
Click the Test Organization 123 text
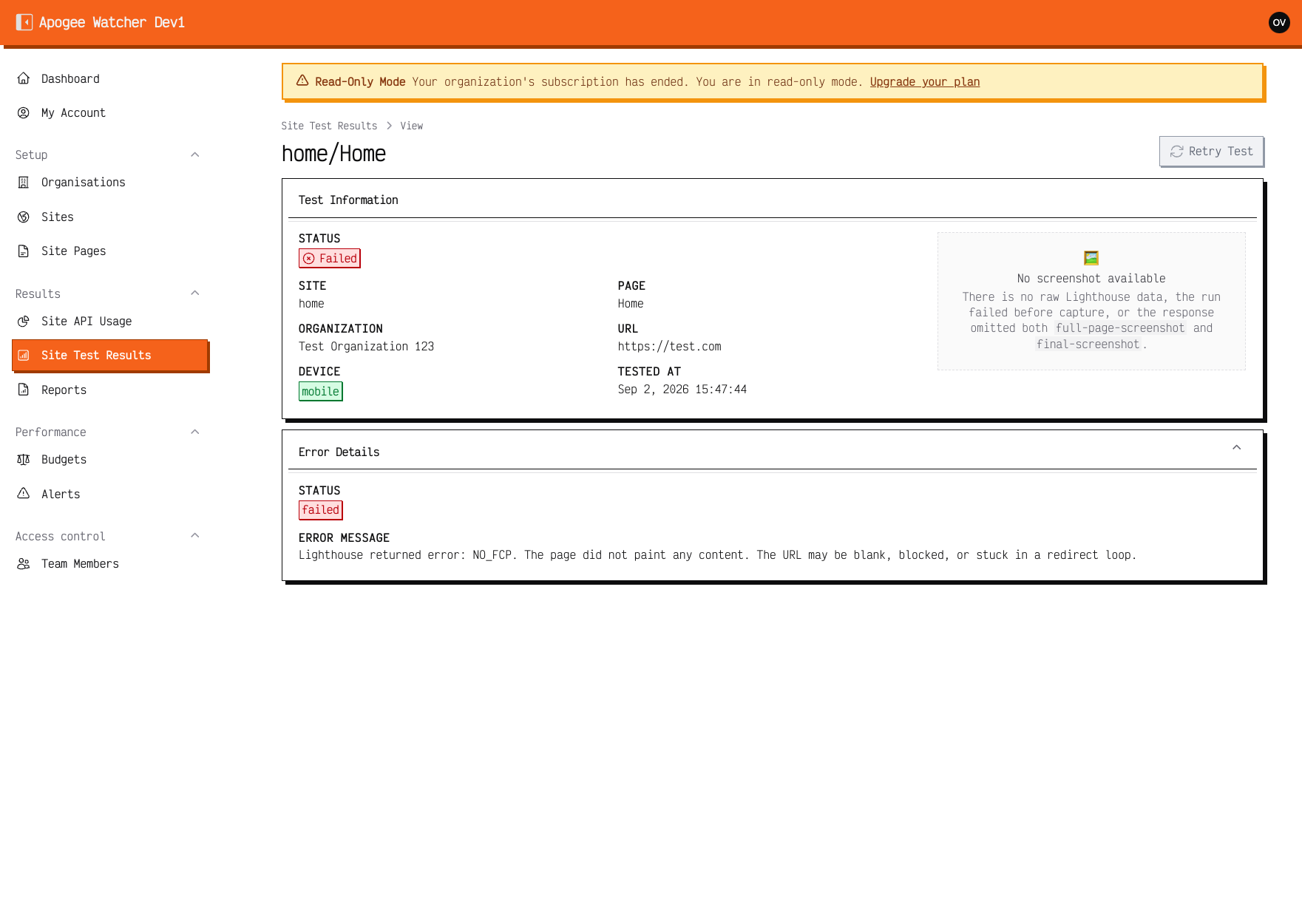click(366, 347)
